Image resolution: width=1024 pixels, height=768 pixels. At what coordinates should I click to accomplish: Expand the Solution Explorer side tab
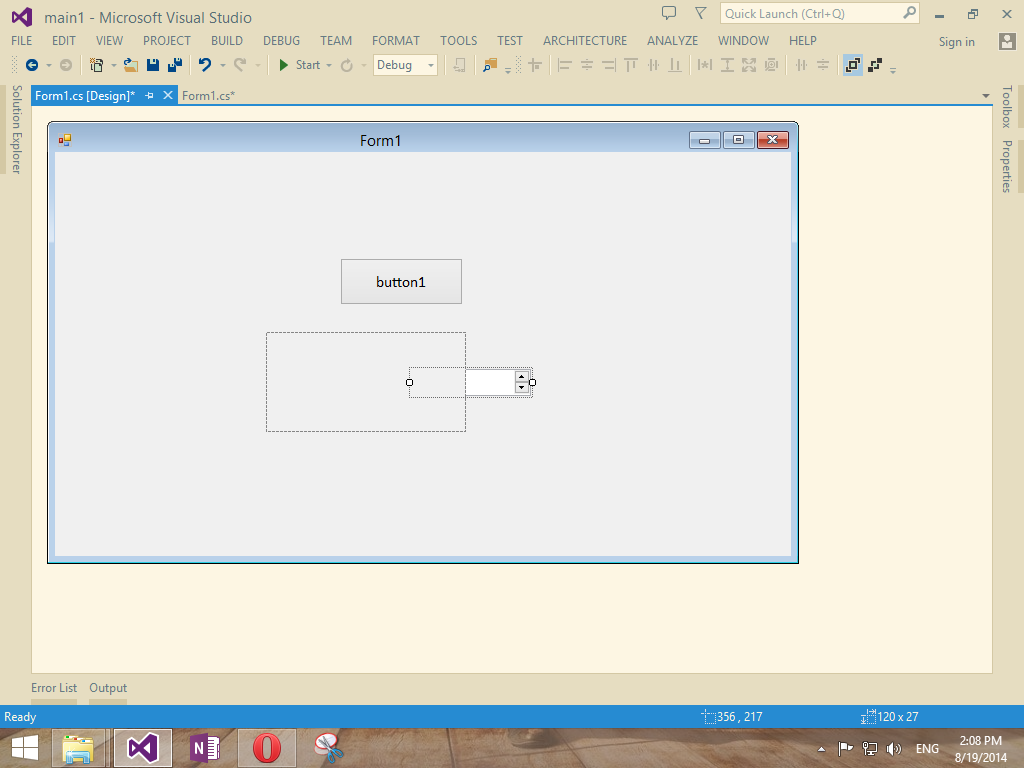[x=16, y=129]
